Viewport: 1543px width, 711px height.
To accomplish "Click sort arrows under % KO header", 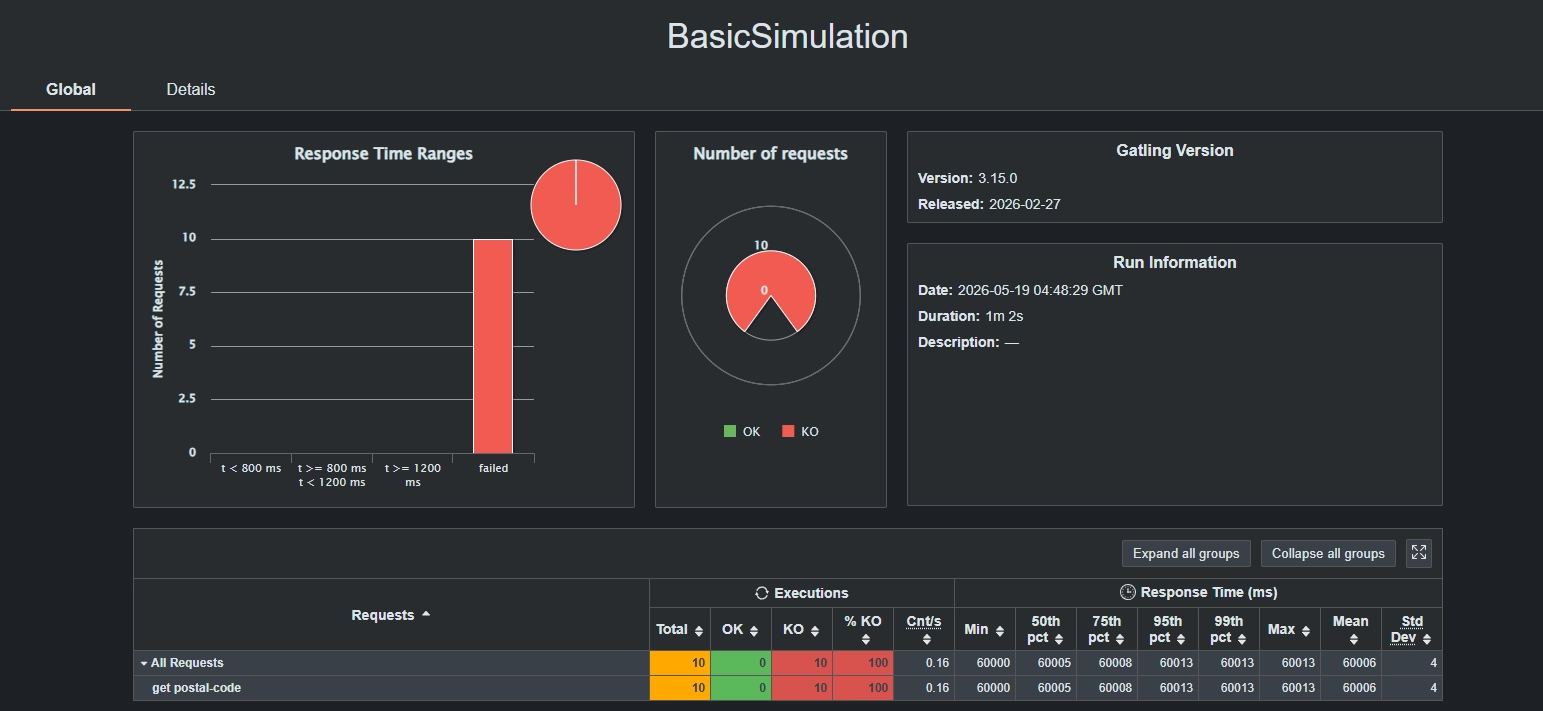I will pos(865,639).
